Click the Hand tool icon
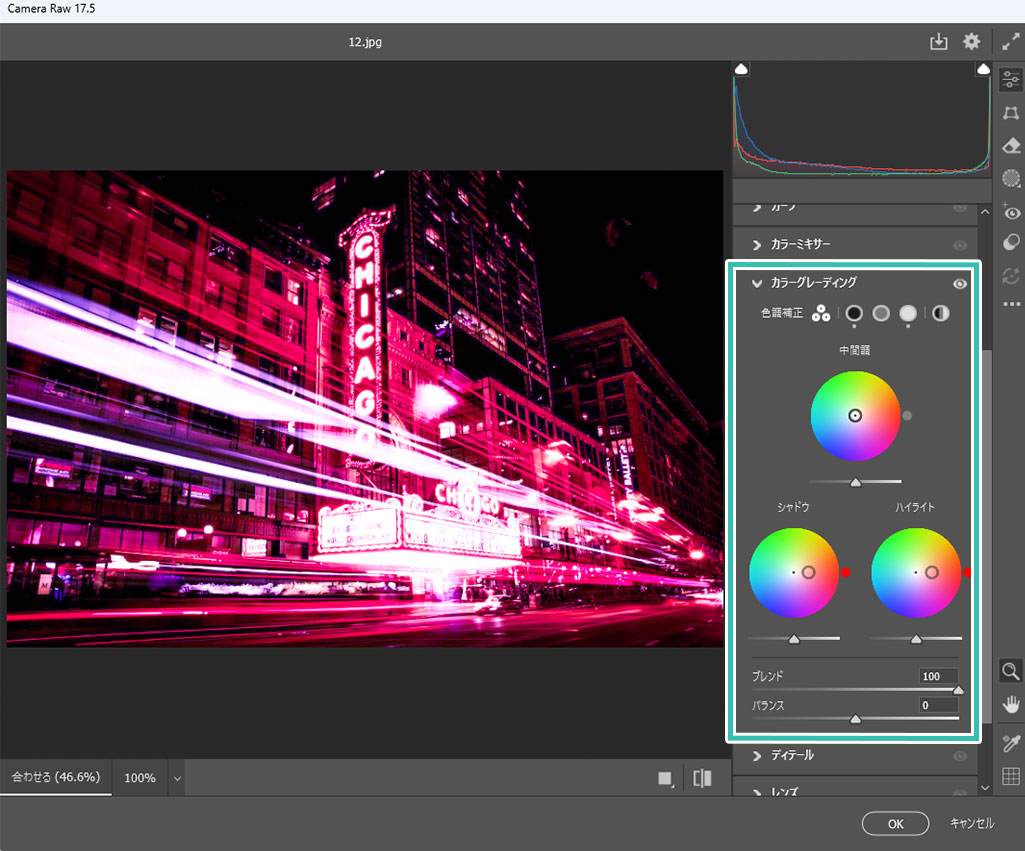Image resolution: width=1025 pixels, height=851 pixels. coord(1010,703)
